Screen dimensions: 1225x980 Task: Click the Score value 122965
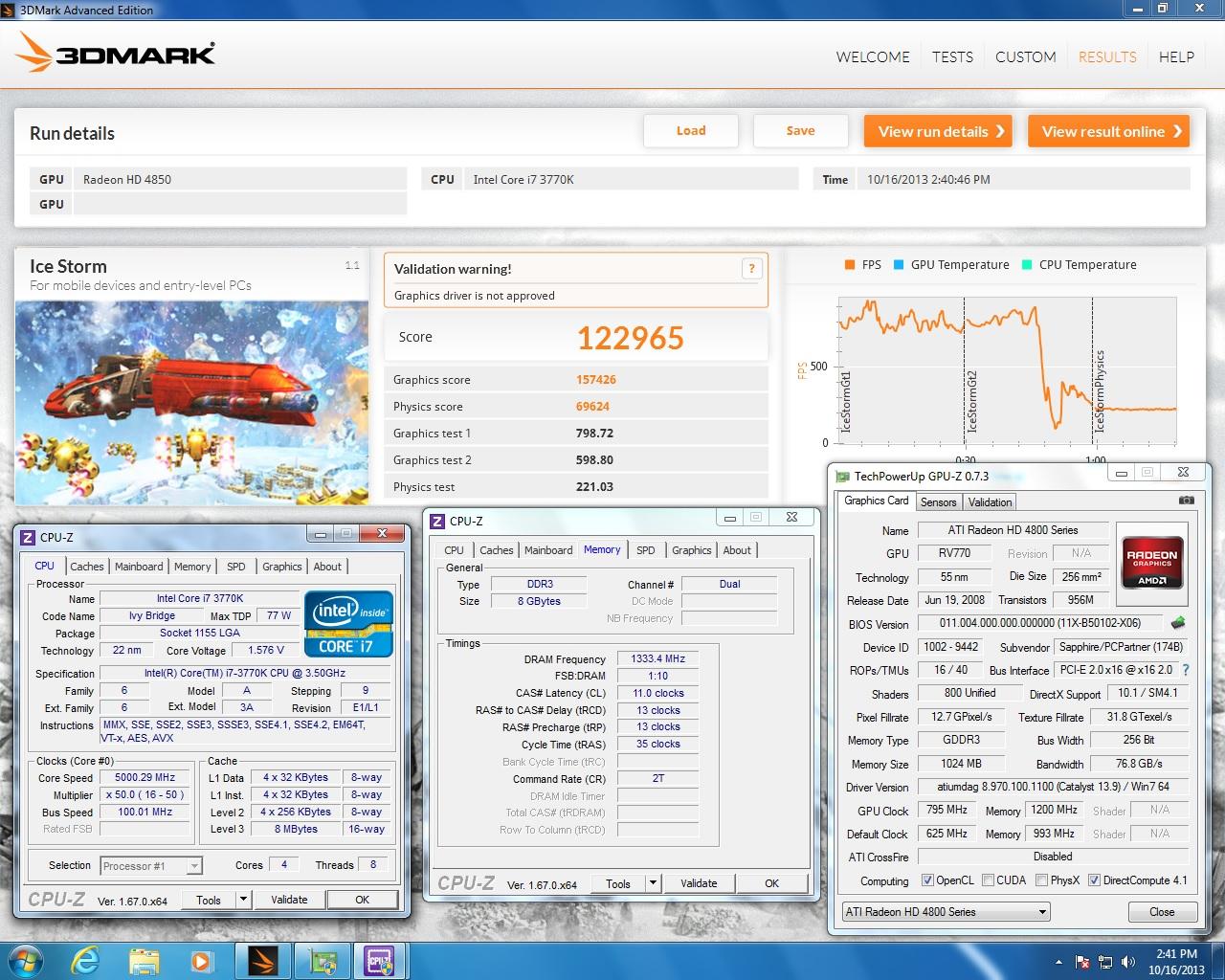(631, 338)
